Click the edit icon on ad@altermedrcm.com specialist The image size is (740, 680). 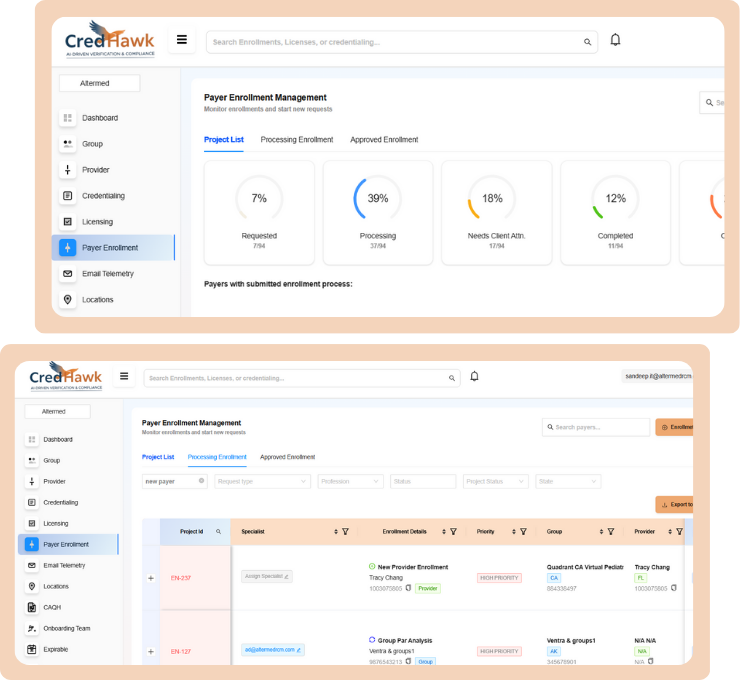(298, 649)
